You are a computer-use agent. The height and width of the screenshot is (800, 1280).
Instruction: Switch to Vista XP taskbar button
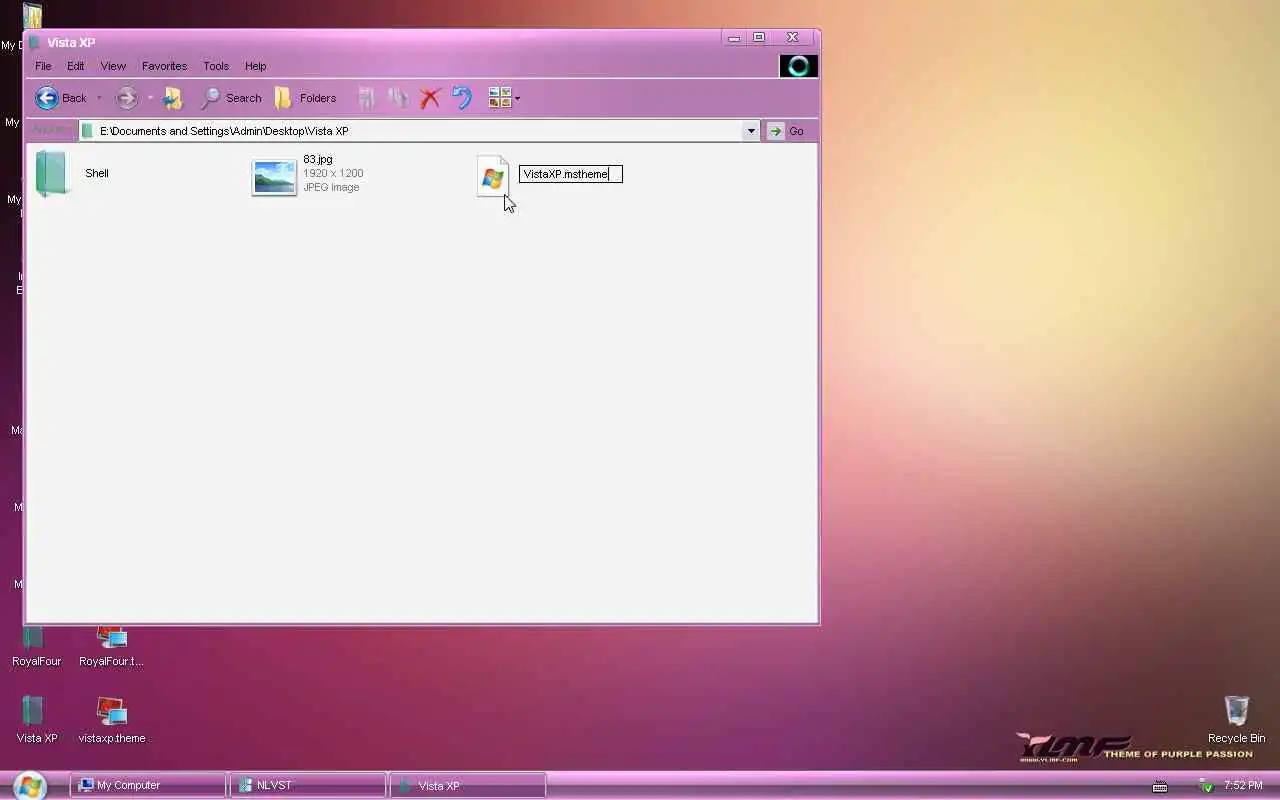click(x=468, y=786)
